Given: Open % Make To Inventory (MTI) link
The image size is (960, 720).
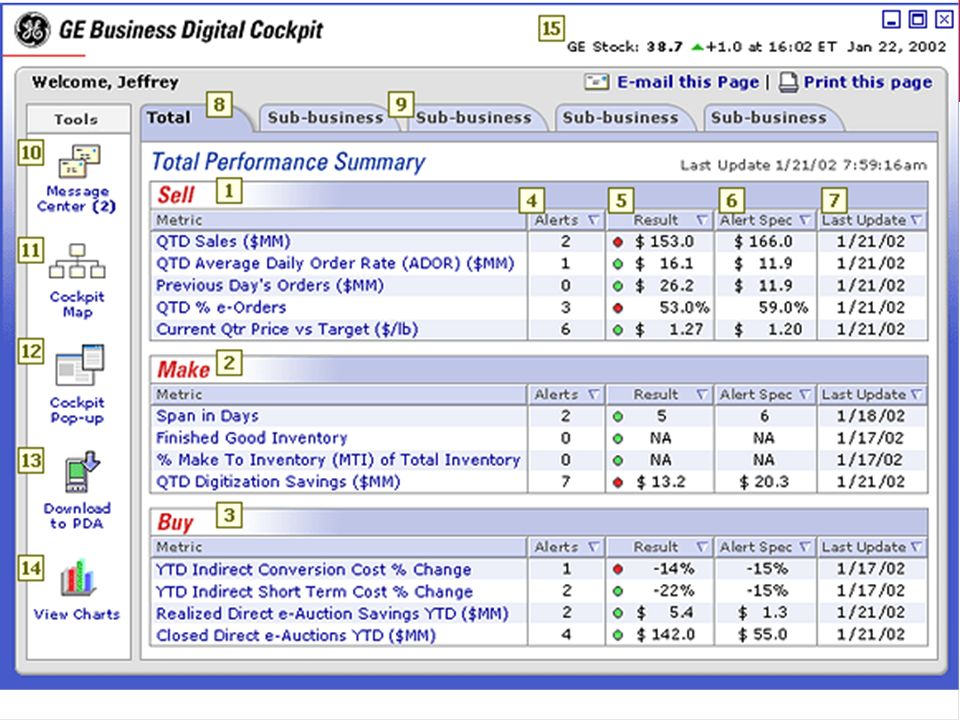Looking at the screenshot, I should coord(338,460).
